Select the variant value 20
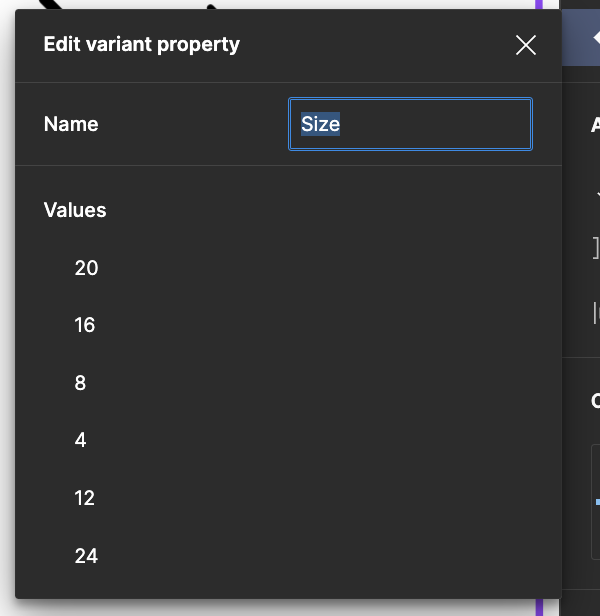 coord(86,268)
